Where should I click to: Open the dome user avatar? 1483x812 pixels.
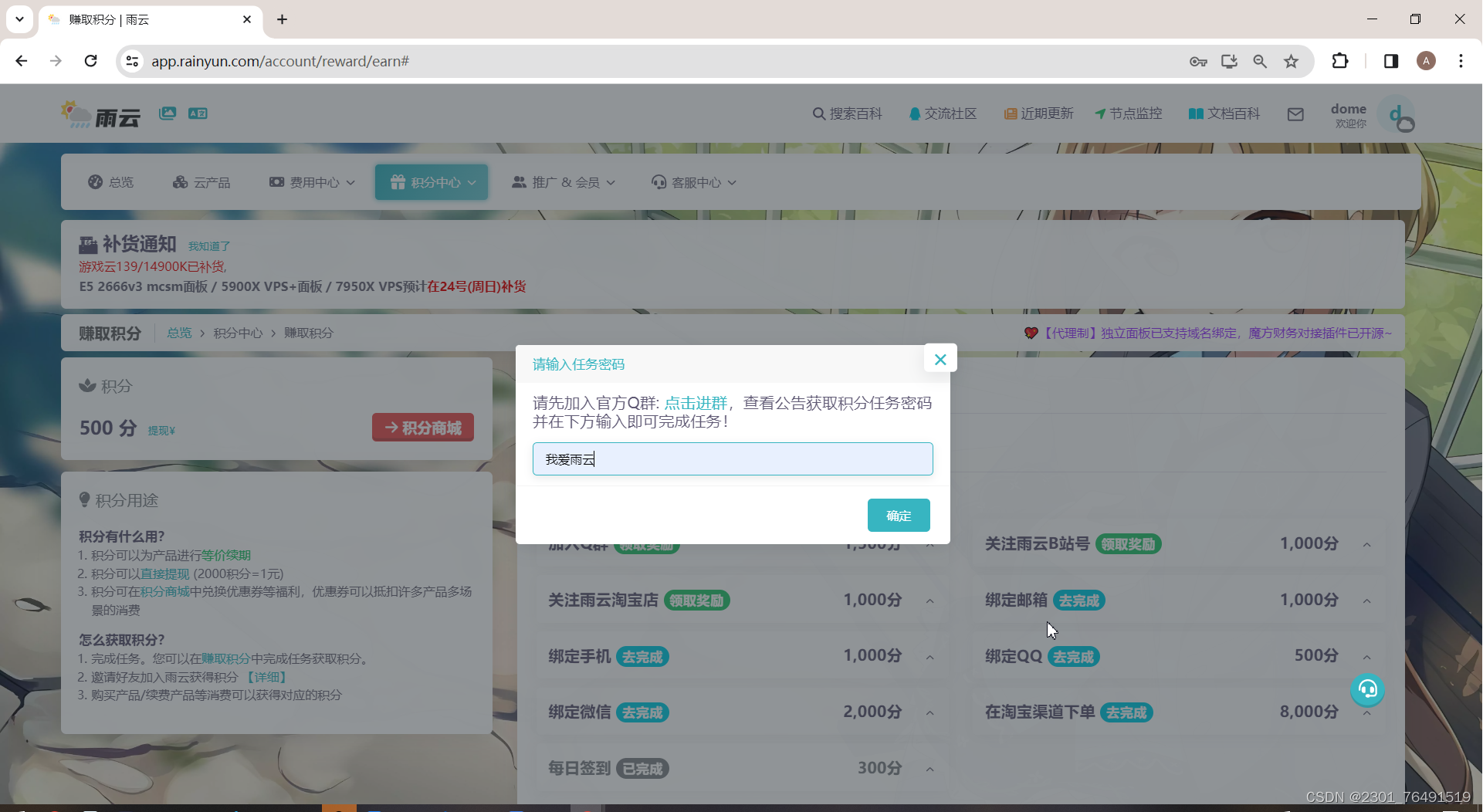coord(1398,114)
